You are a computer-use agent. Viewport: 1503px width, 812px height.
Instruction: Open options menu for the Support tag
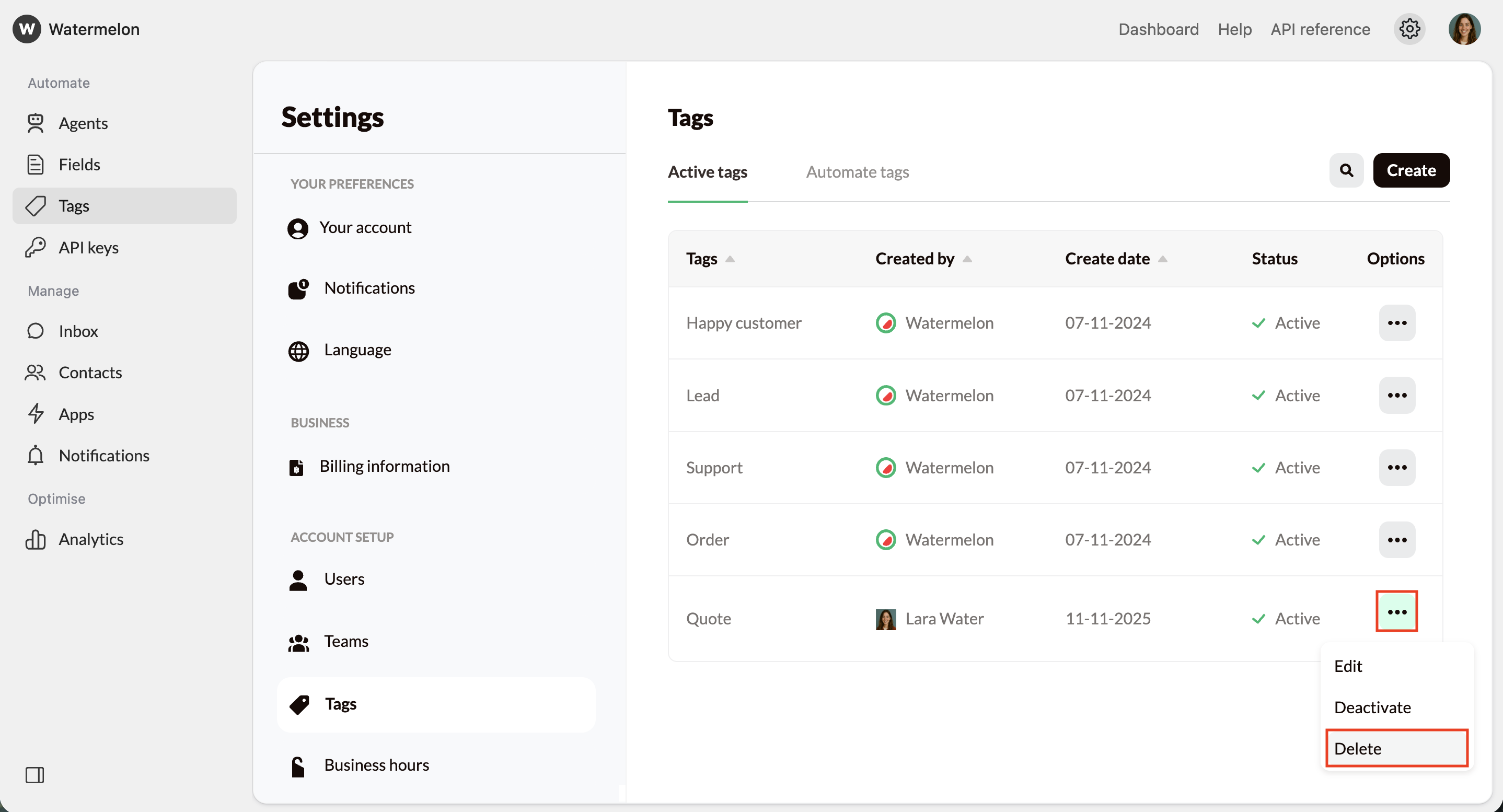1397,467
